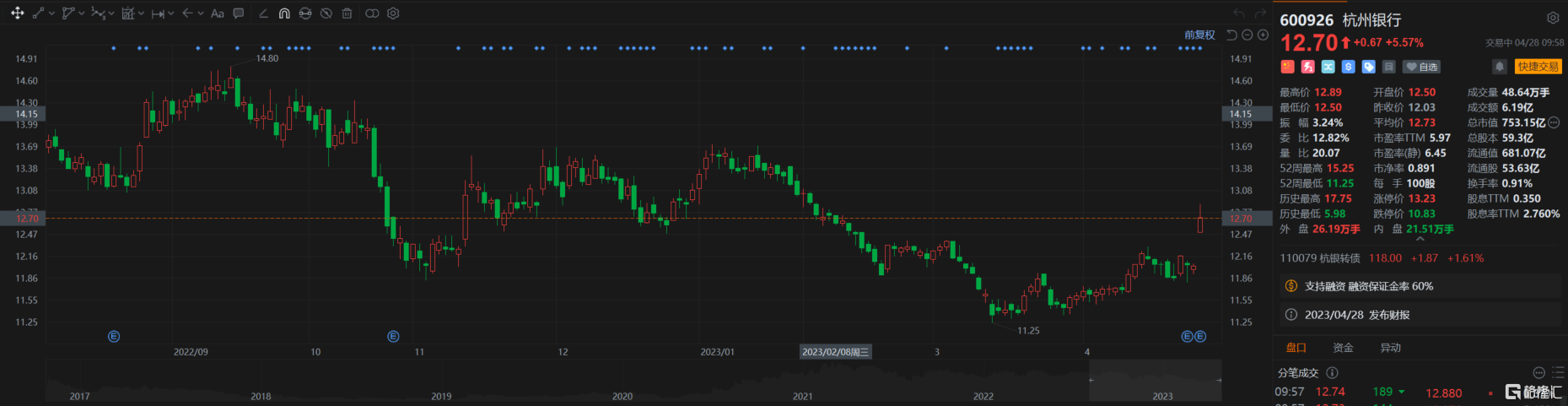Open the 2023/04/28 发布财报 earnings notice
This screenshot has width=1568, height=406.
(1420, 315)
